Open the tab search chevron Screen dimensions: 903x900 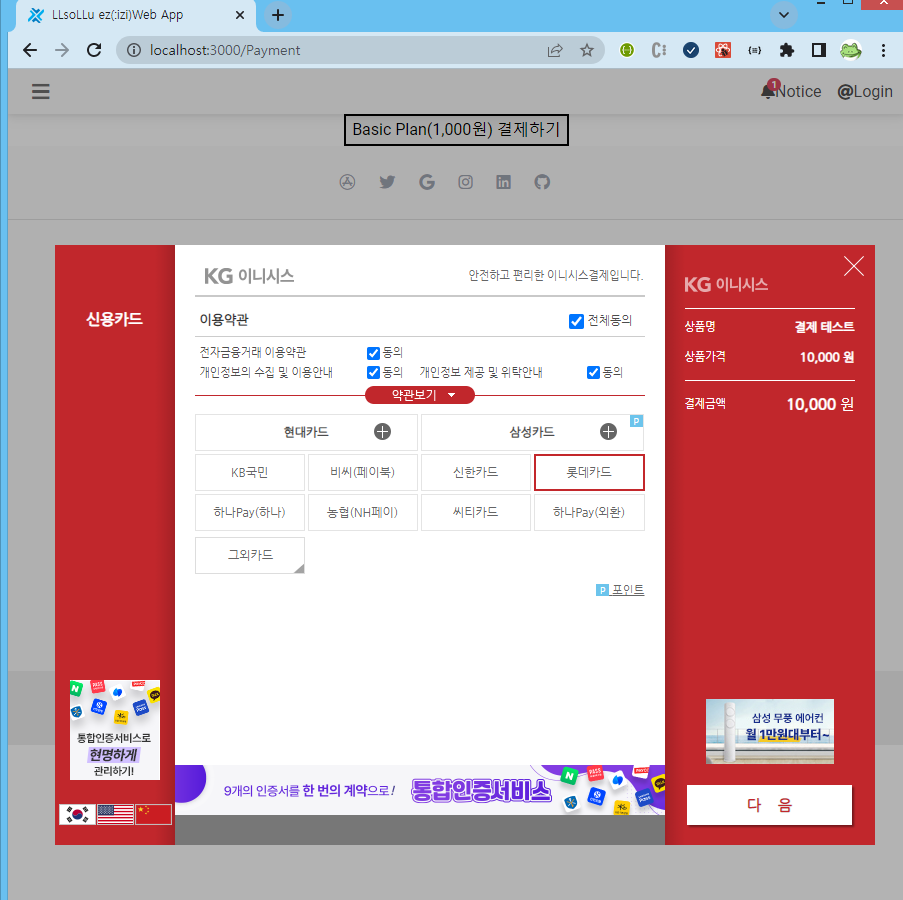click(784, 15)
